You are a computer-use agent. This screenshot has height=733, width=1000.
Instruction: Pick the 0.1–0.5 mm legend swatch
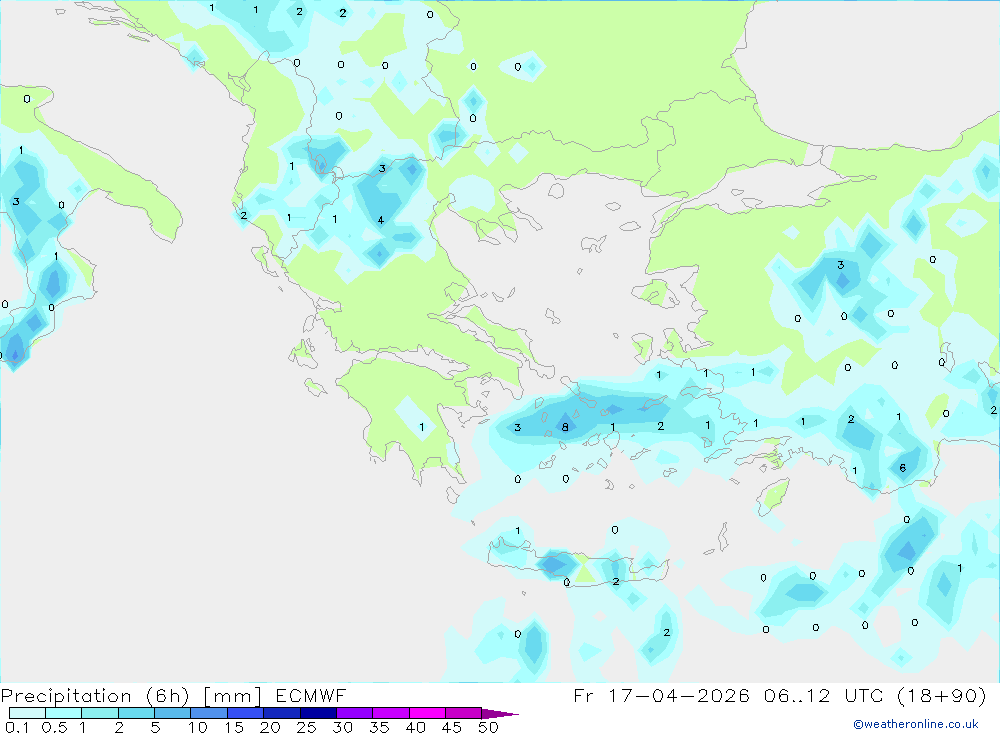(27, 713)
